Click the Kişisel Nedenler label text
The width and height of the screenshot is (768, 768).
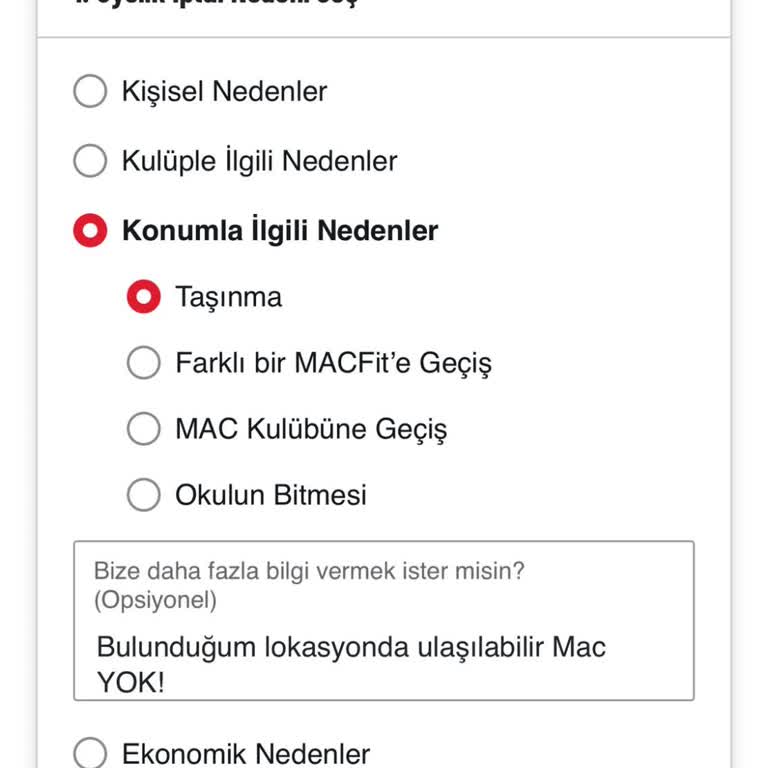click(x=224, y=92)
